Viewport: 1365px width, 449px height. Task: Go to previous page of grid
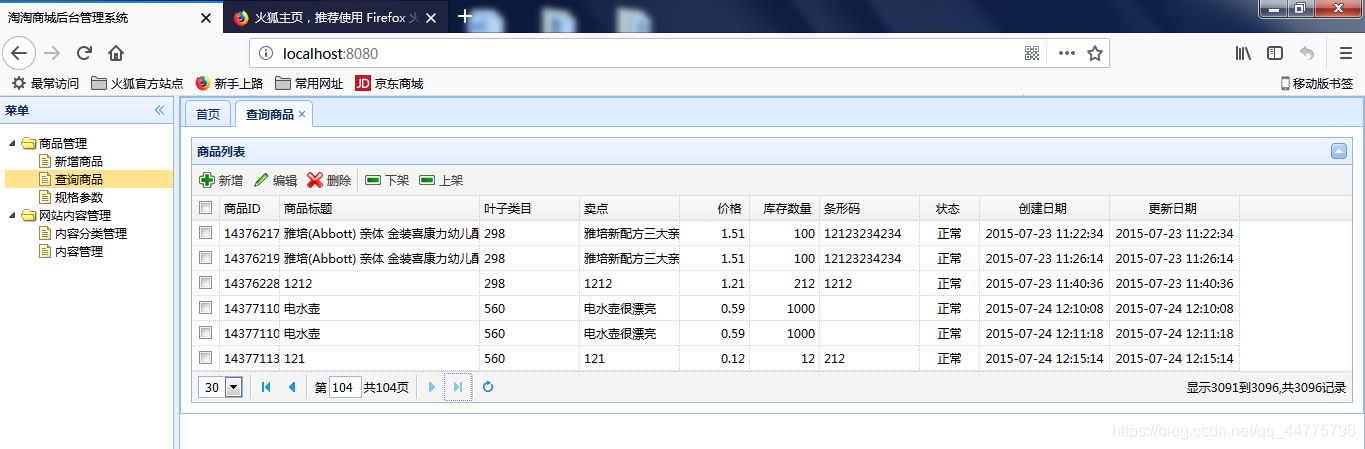pos(292,387)
